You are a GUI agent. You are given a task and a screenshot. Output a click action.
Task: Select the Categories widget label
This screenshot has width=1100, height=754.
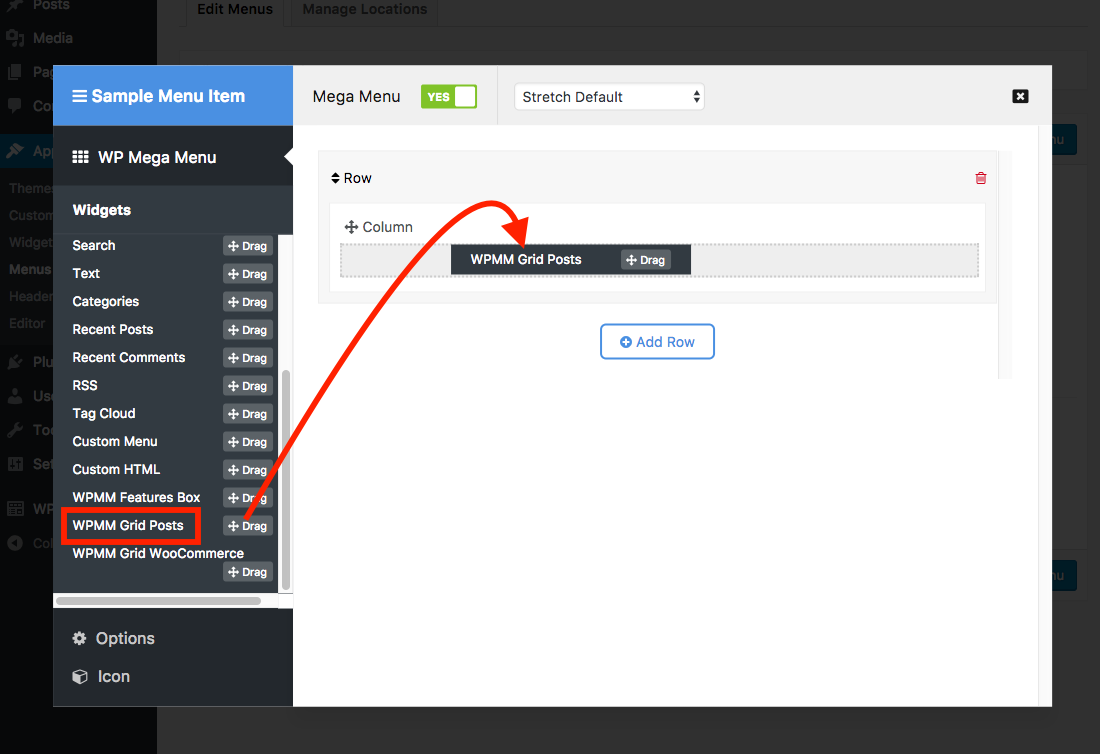[106, 302]
